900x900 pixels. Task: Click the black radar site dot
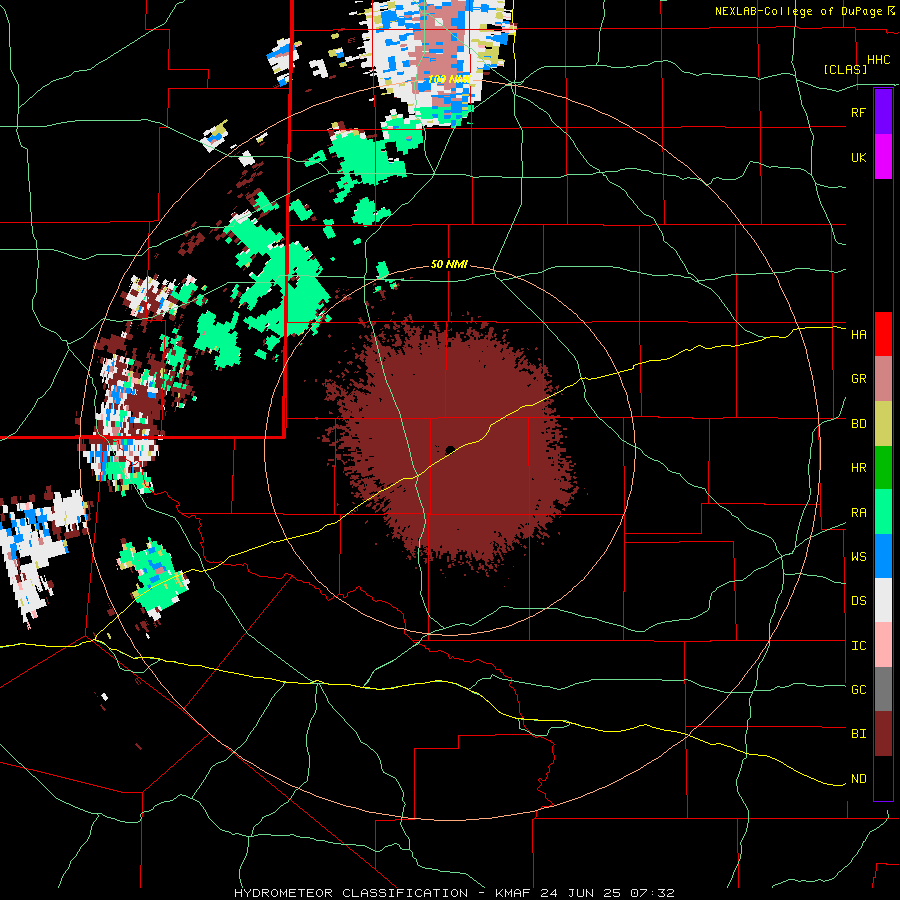[450, 450]
